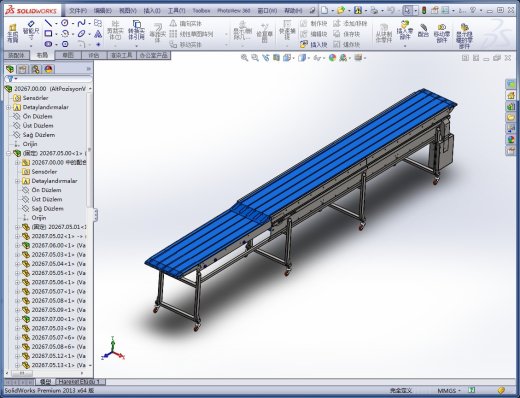The width and height of the screenshot is (520, 398).
Task: Open the Spline tool dropdown arrow
Action: [x=89, y=23]
